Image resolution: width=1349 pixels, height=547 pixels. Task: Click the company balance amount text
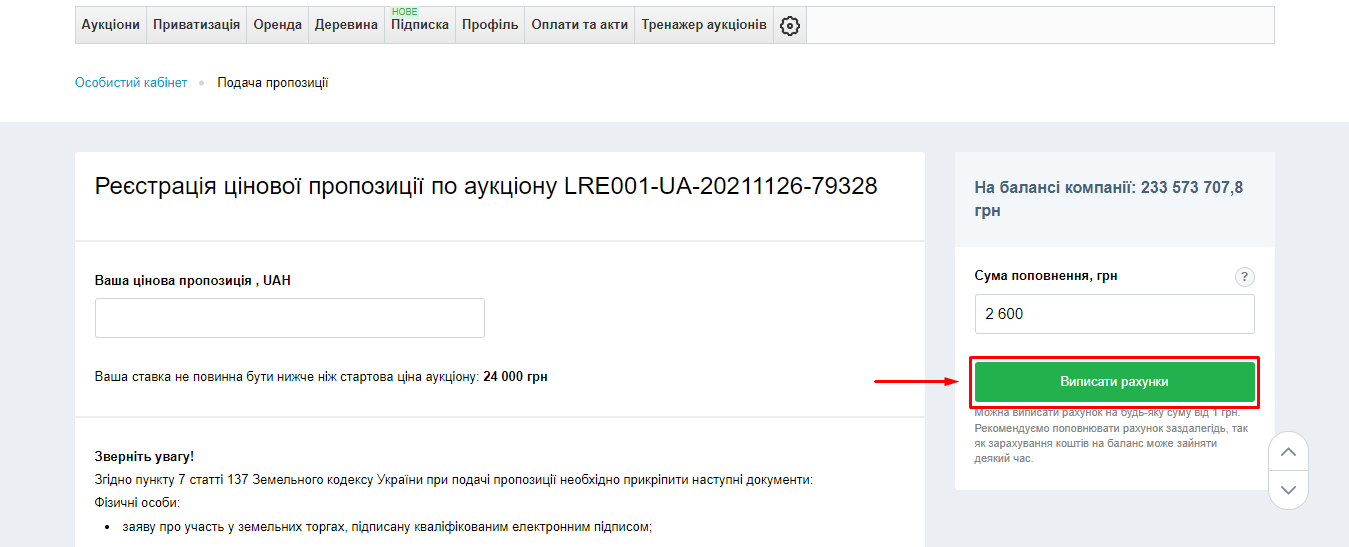tap(1108, 199)
